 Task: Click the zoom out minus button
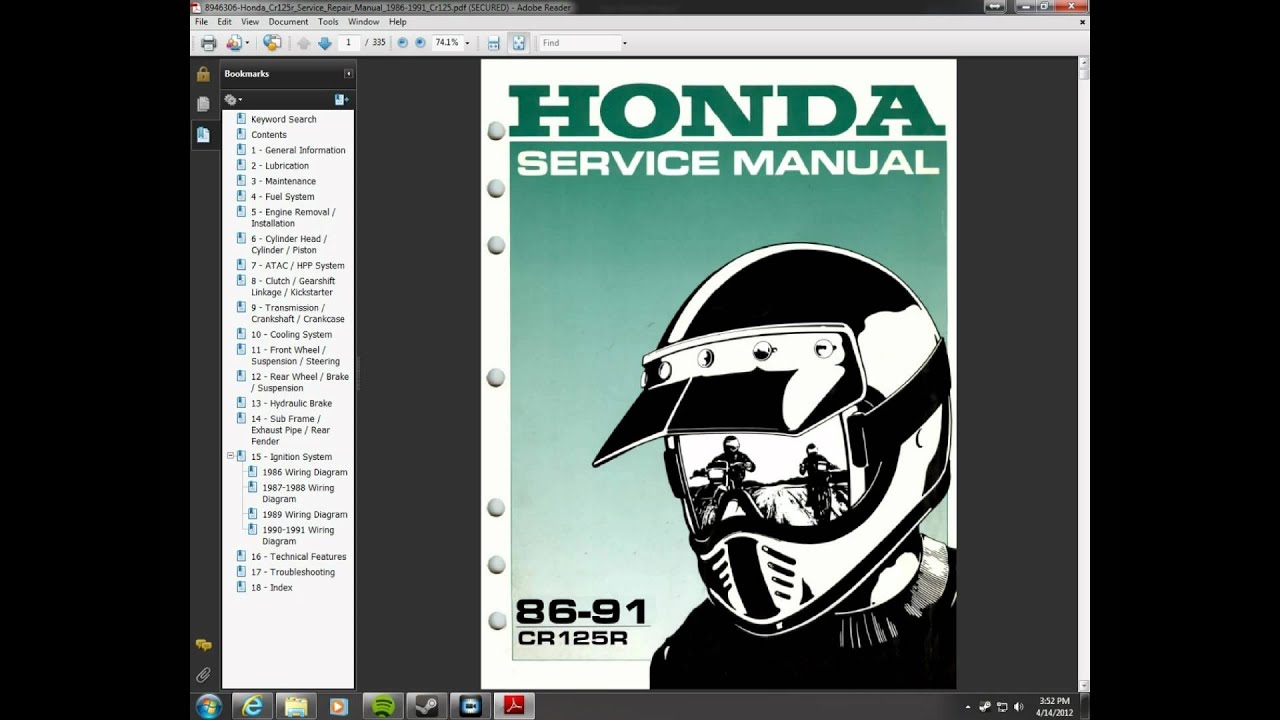pos(403,43)
